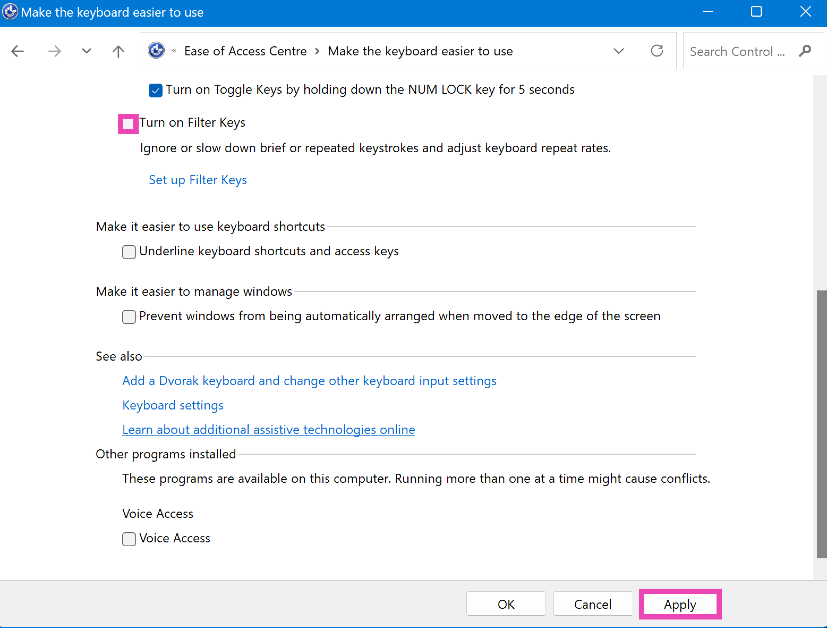Focus the Search Control Panel field

coord(738,51)
